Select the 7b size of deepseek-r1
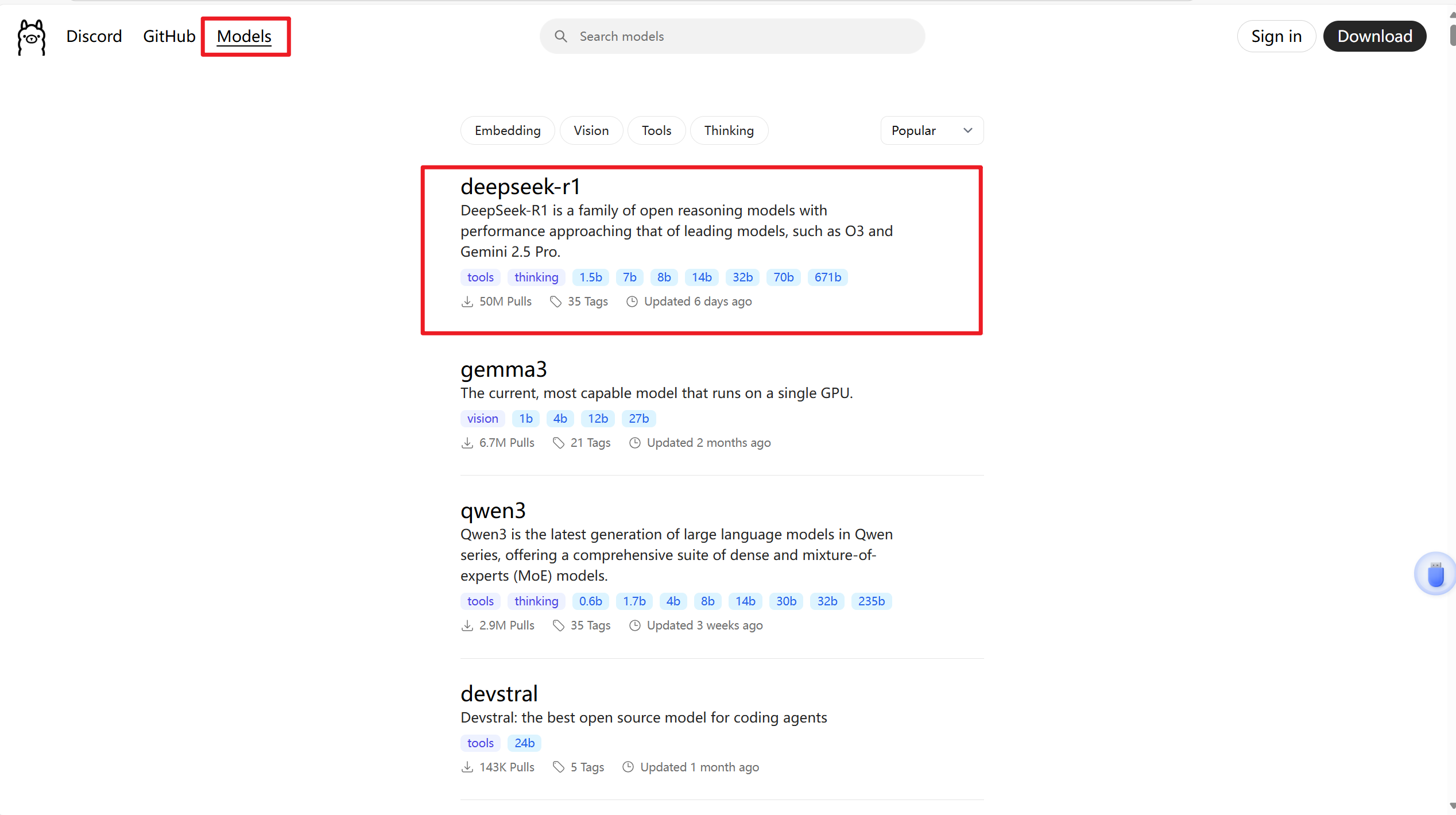 [630, 277]
